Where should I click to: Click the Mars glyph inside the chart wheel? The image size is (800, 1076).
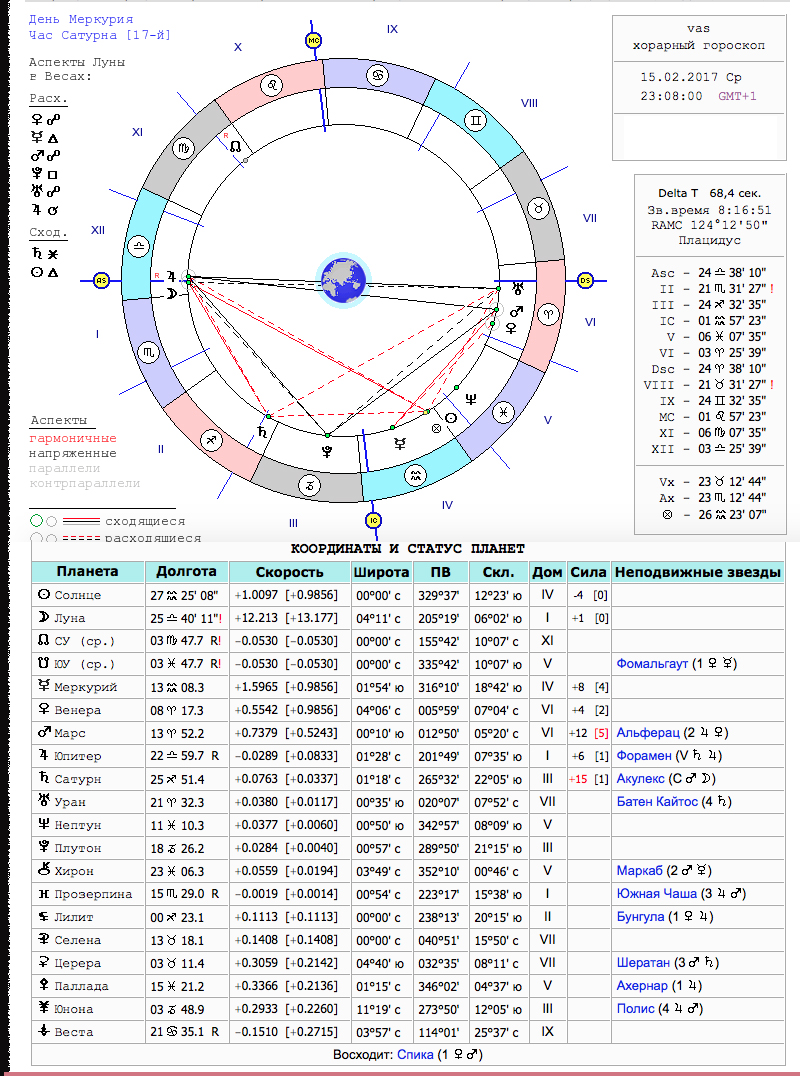(x=516, y=312)
